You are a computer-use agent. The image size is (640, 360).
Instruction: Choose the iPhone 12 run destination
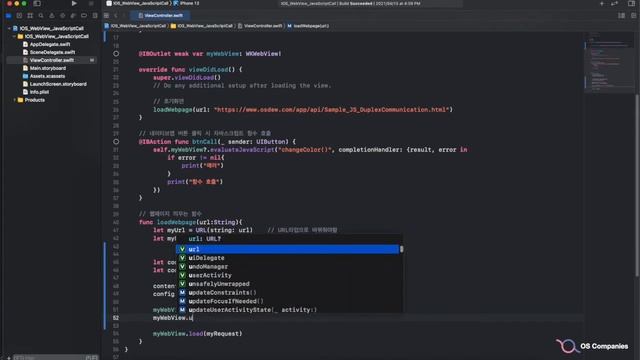pyautogui.click(x=187, y=3)
